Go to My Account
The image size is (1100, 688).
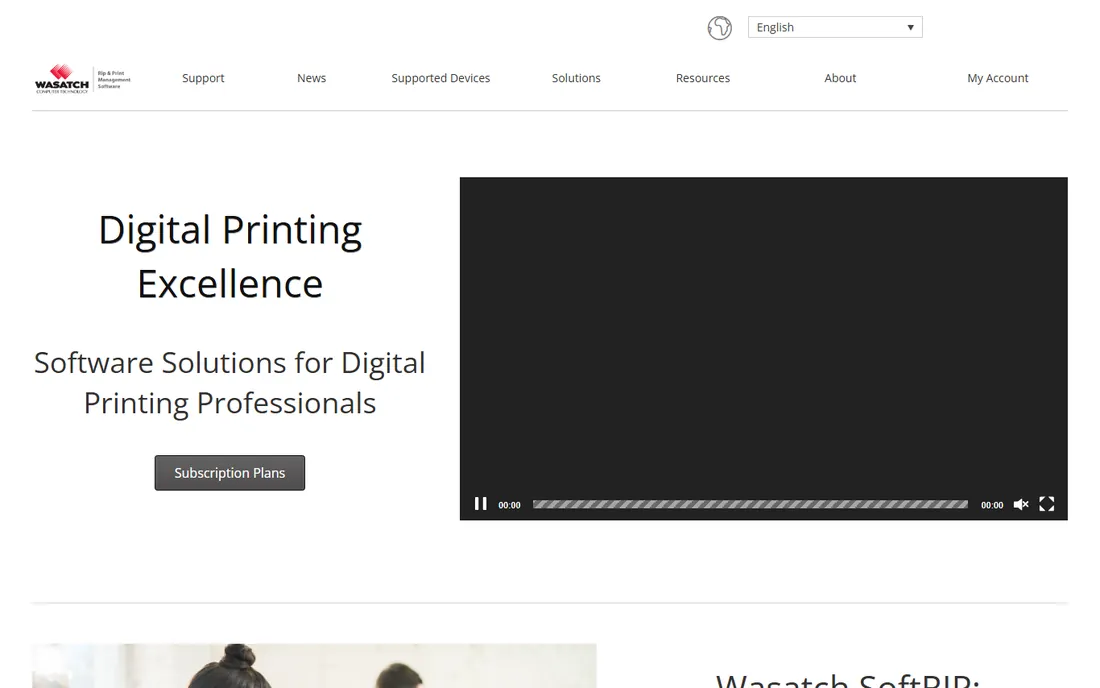point(998,78)
